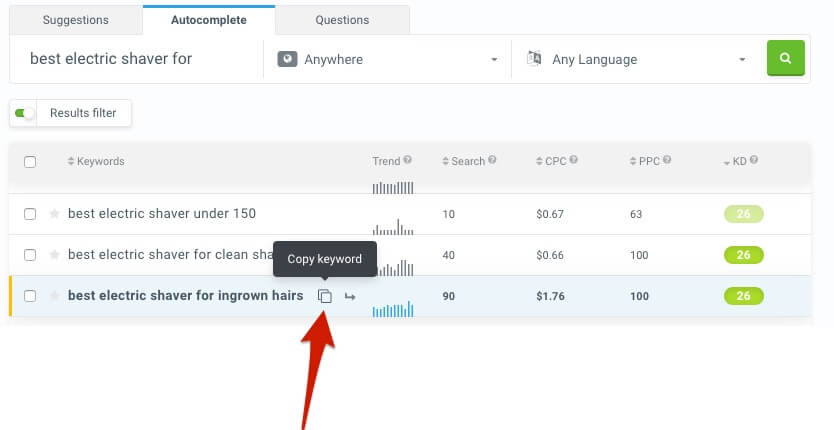Click PPC value 63

click(x=636, y=214)
